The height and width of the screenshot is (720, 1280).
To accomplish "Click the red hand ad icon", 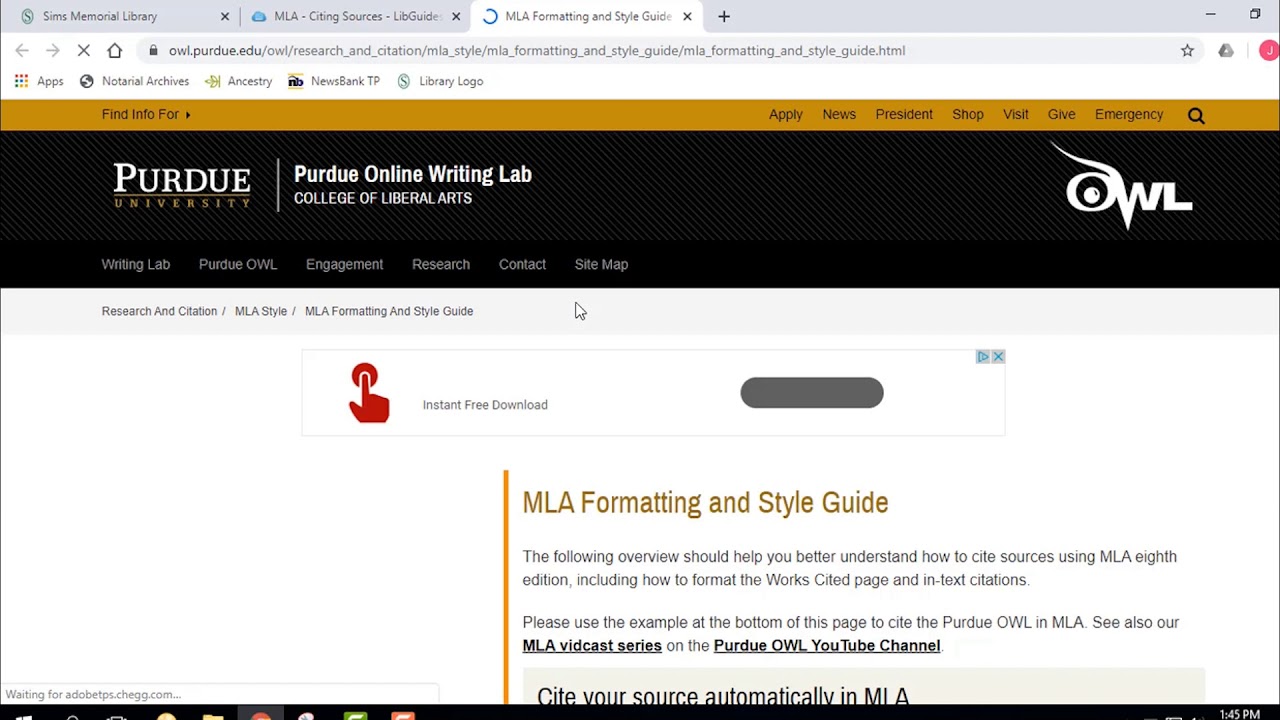I will point(369,393).
